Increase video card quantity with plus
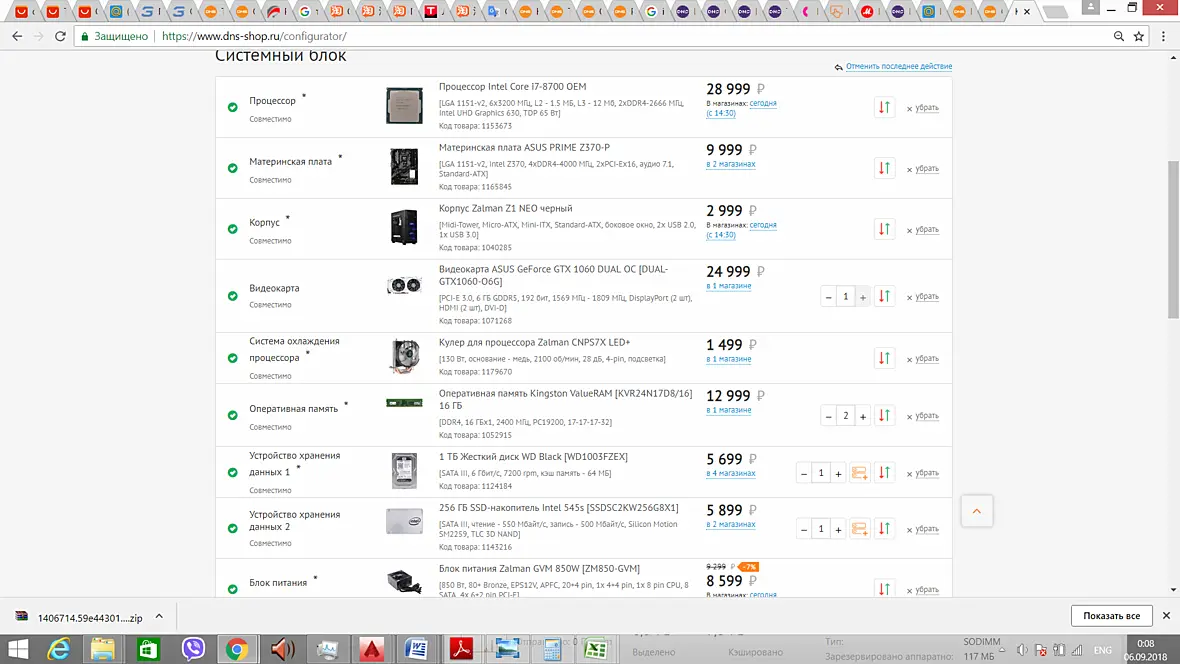Viewport: 1180px width, 664px height. (x=863, y=297)
